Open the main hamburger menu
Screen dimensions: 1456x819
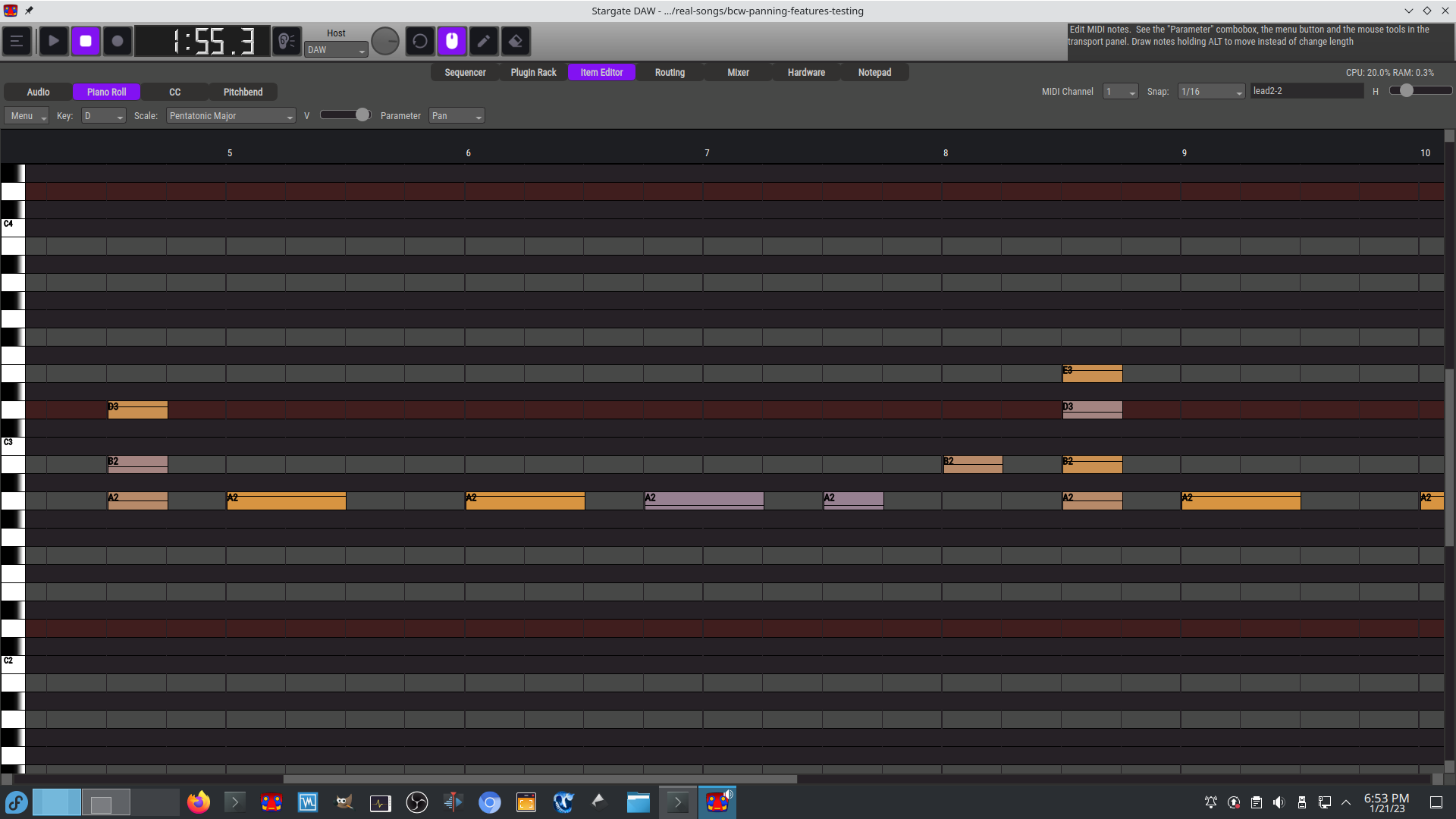click(x=17, y=41)
